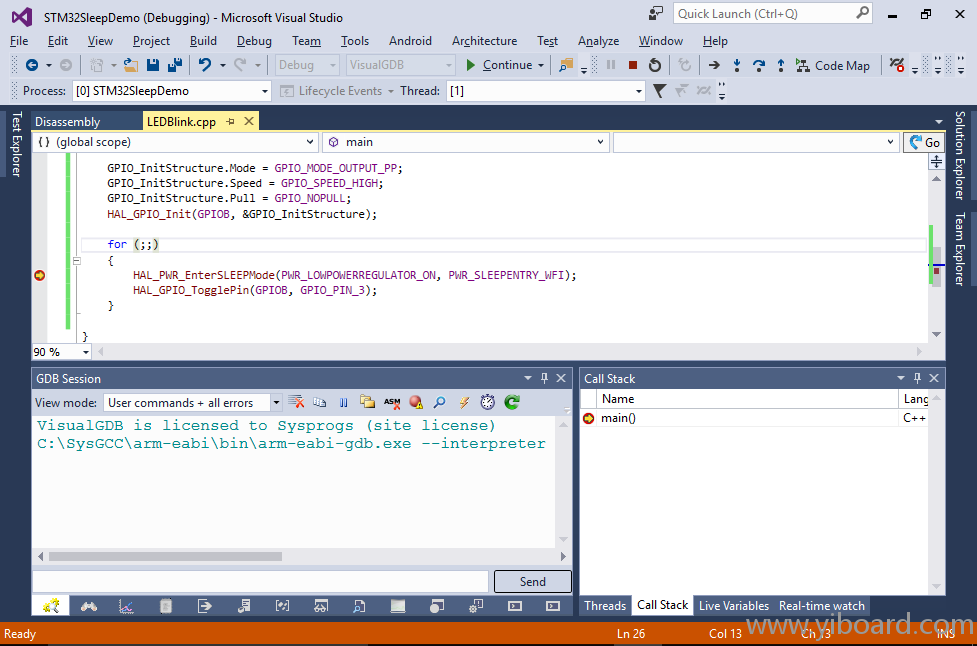Step Out of the current function
Viewport: 977px width, 646px height.
(781, 65)
